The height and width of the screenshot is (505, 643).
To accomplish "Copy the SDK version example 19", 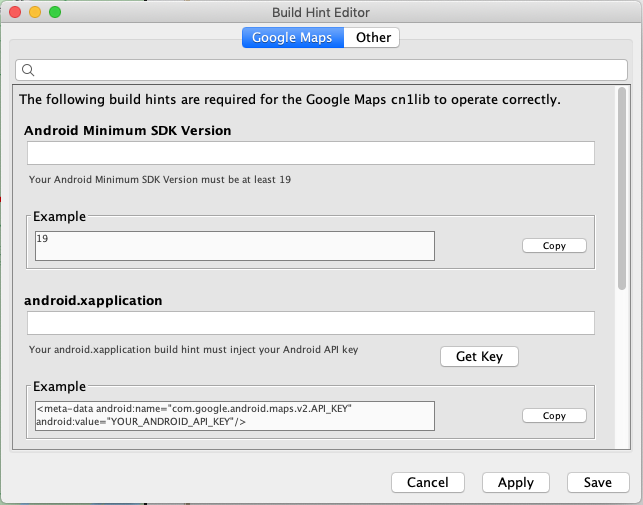I will [554, 246].
